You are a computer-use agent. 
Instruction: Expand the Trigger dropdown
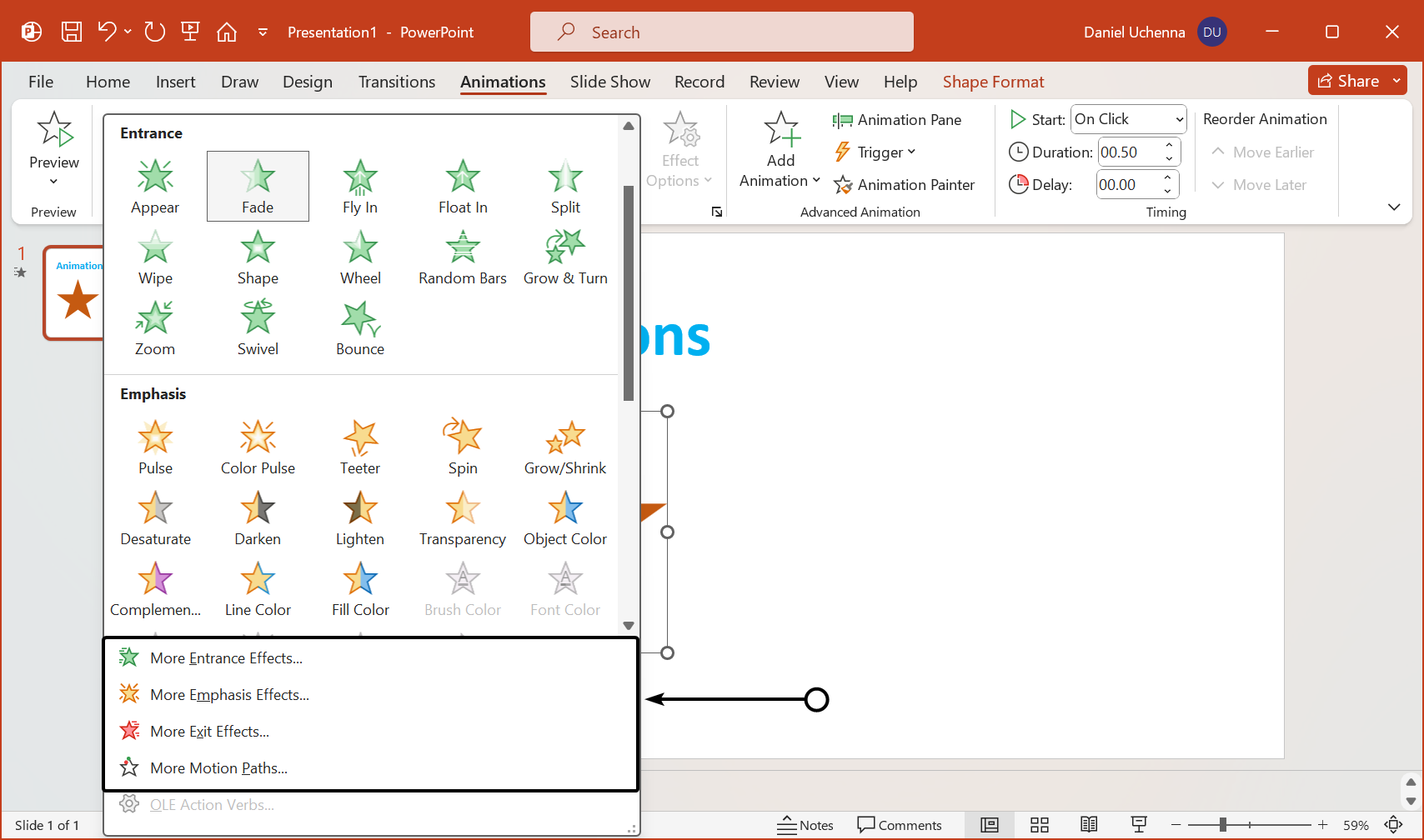click(x=875, y=152)
